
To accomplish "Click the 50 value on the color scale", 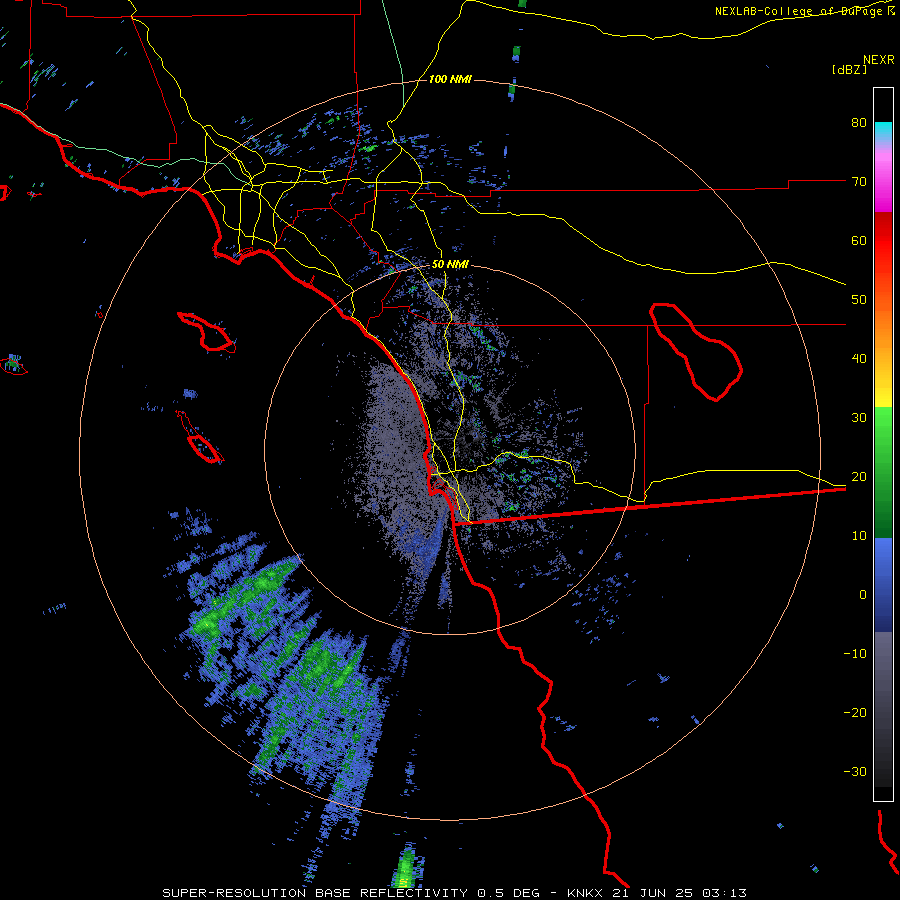I will [859, 300].
